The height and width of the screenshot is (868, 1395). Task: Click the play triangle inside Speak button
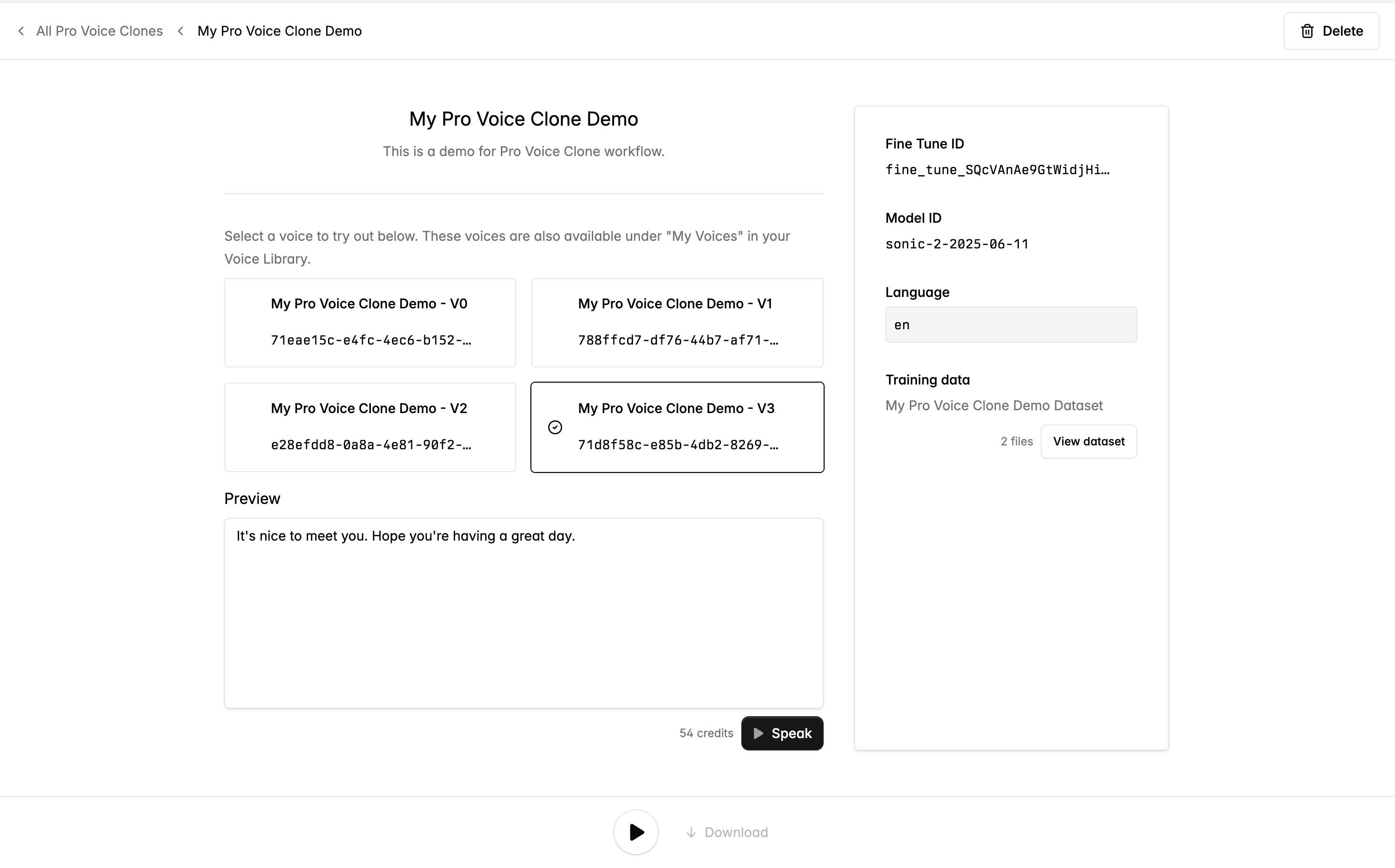758,733
